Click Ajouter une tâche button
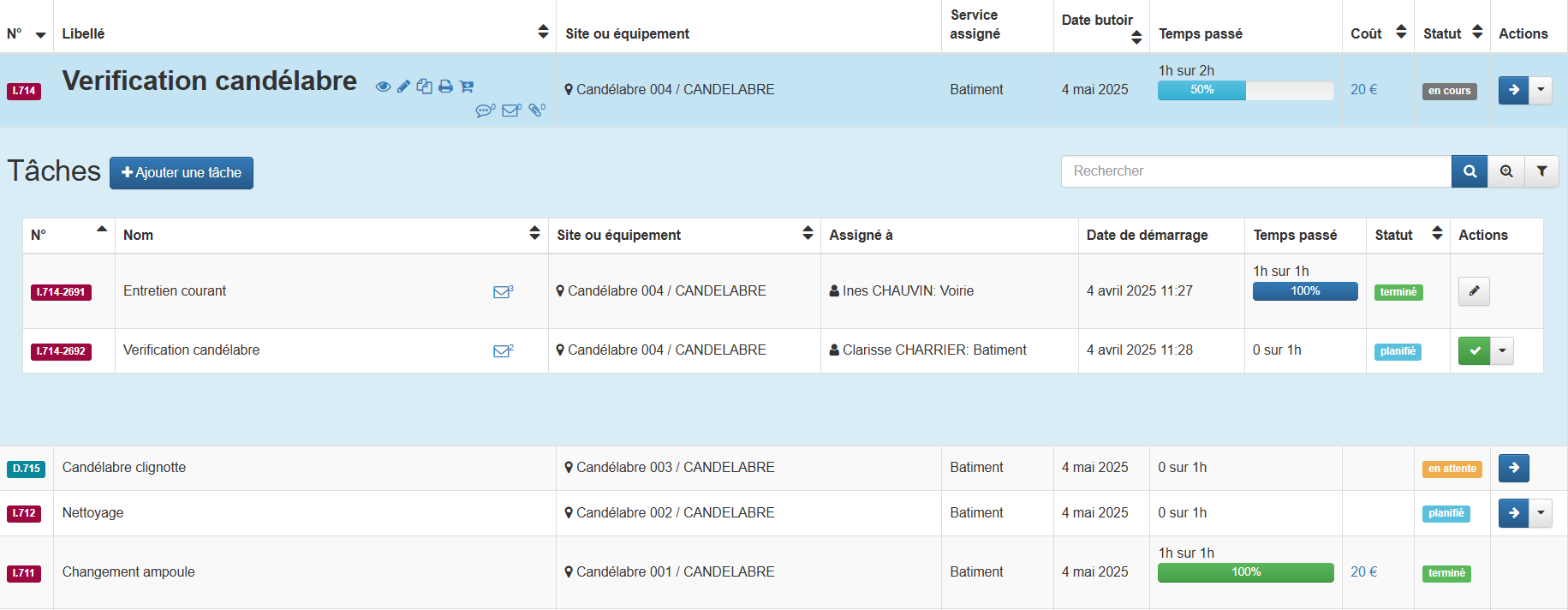 pos(182,173)
